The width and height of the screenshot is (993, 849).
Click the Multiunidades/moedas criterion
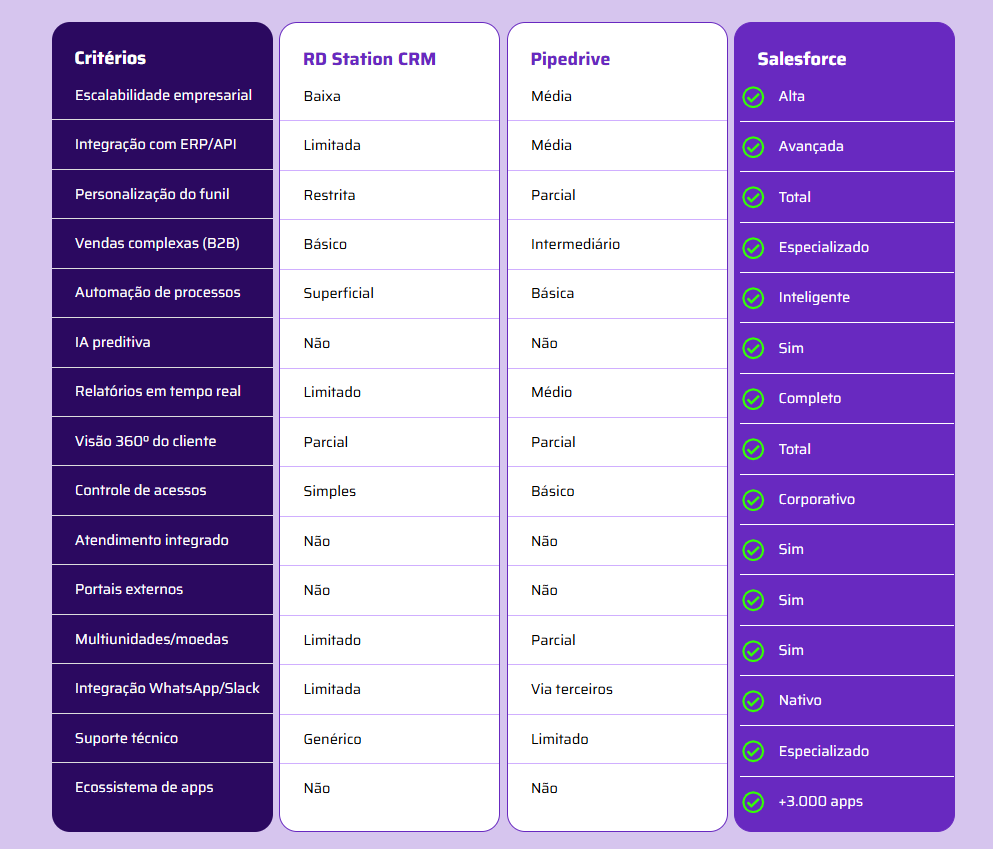click(151, 639)
